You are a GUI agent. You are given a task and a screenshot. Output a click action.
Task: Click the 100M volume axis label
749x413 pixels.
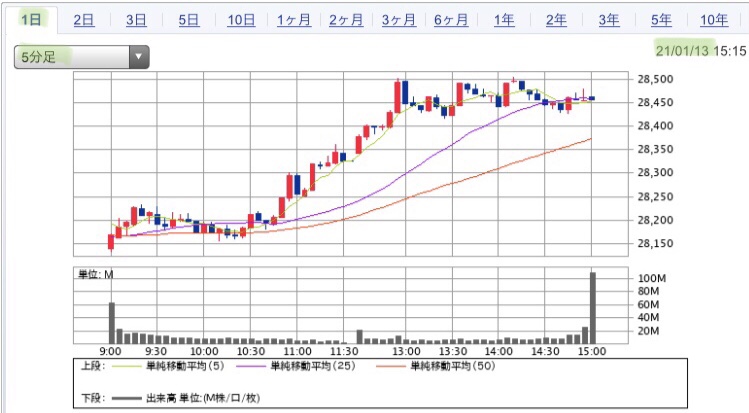pos(652,278)
